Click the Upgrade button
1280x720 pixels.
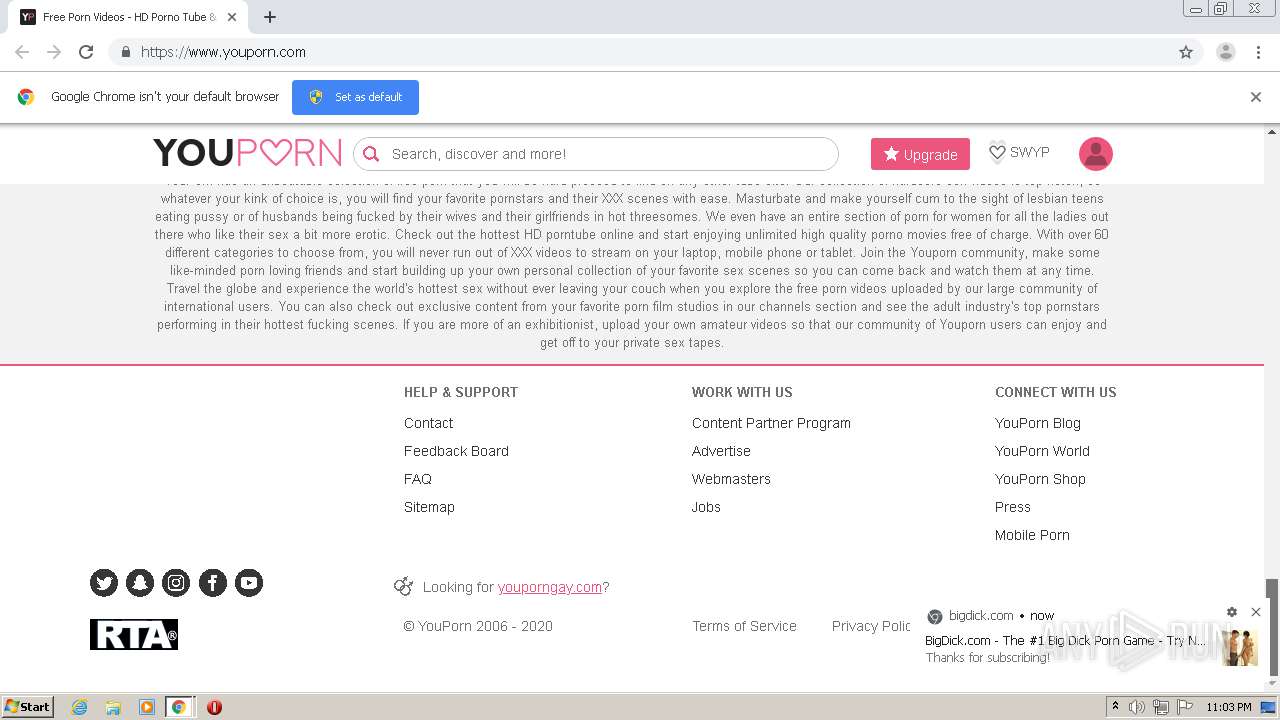(920, 154)
